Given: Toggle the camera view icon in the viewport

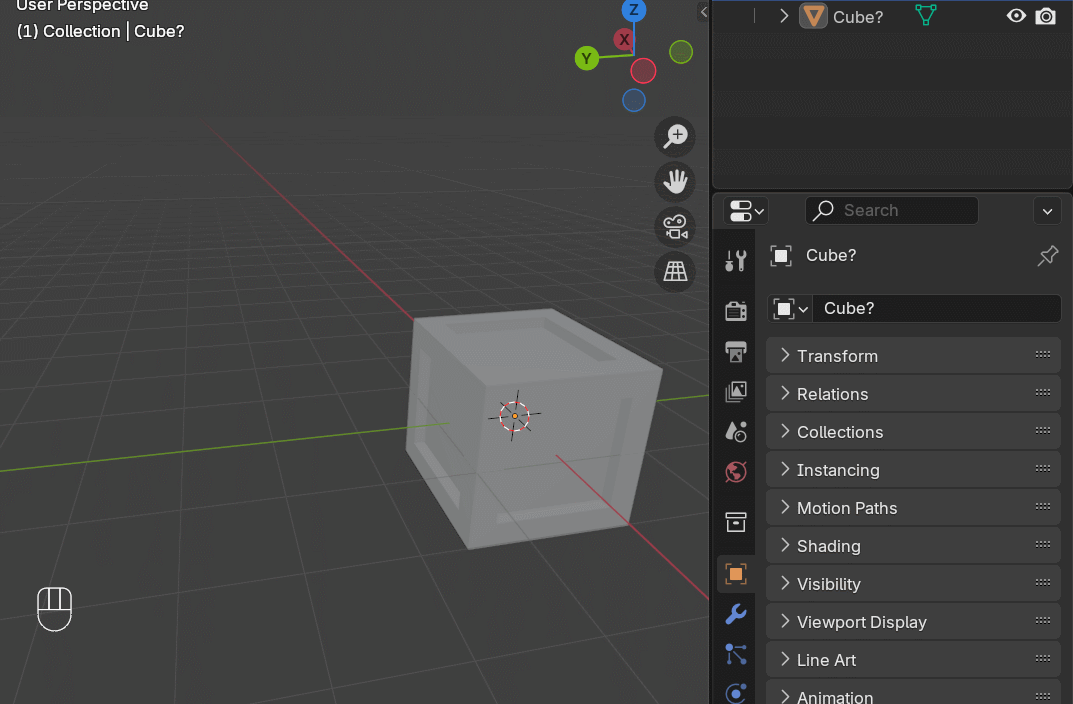Looking at the screenshot, I should [x=674, y=226].
